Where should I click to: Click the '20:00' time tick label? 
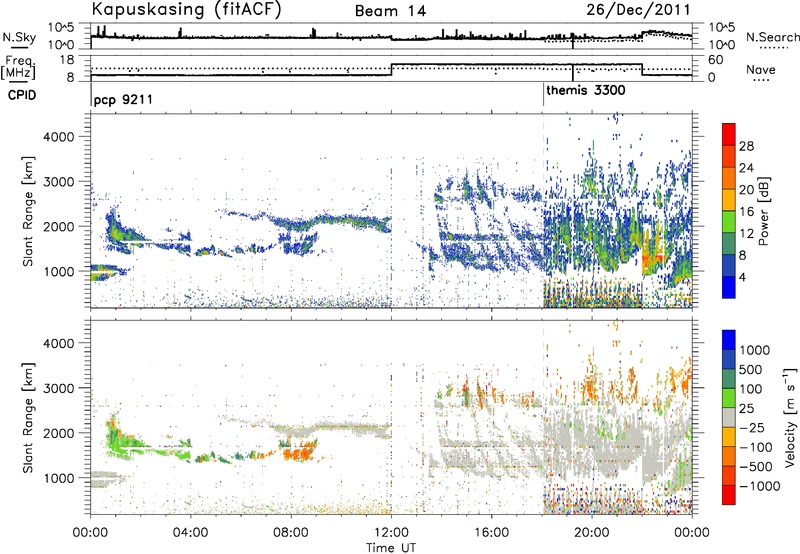592,533
